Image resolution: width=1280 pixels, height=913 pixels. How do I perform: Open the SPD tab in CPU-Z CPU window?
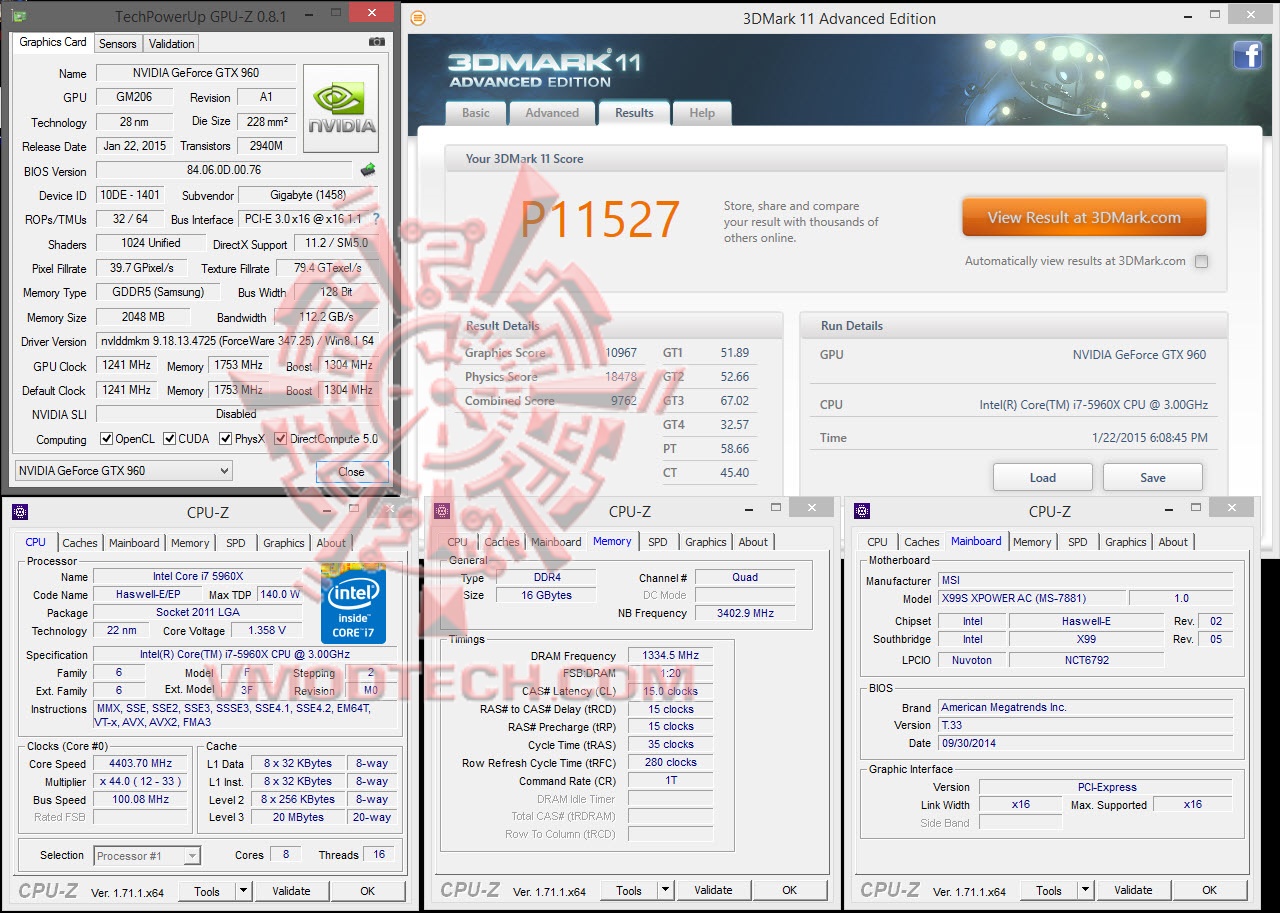[235, 543]
